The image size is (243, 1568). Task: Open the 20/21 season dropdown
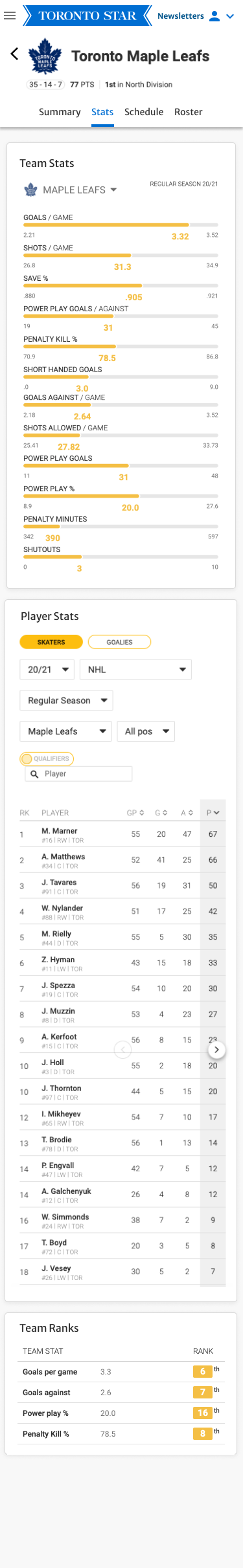47,670
